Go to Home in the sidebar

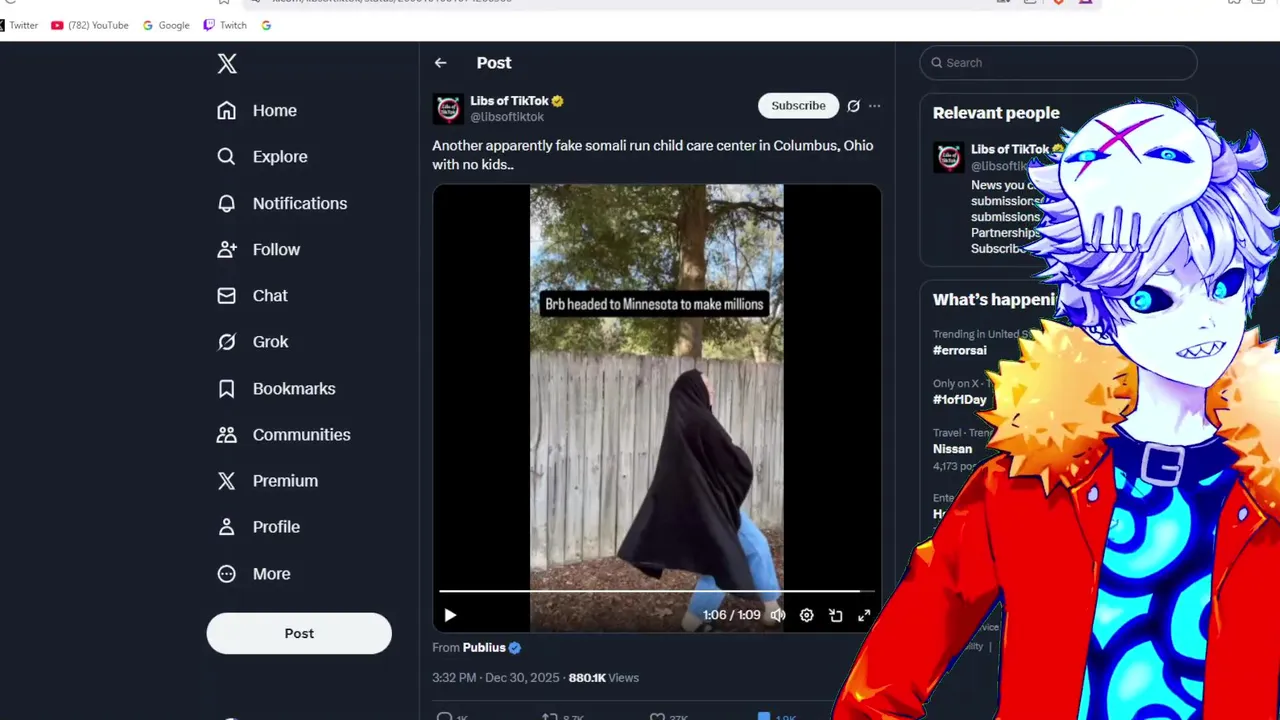coord(257,111)
